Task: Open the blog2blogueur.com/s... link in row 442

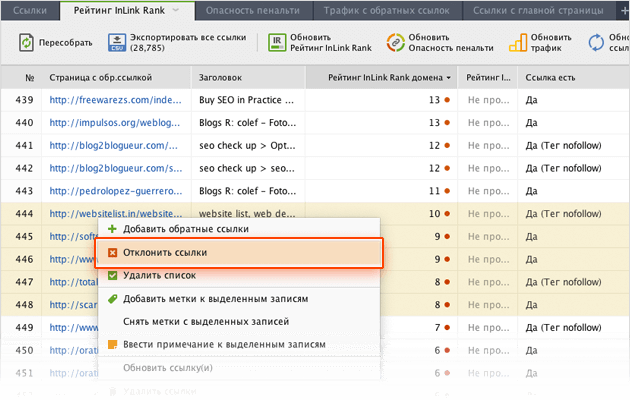Action: pyautogui.click(x=116, y=168)
